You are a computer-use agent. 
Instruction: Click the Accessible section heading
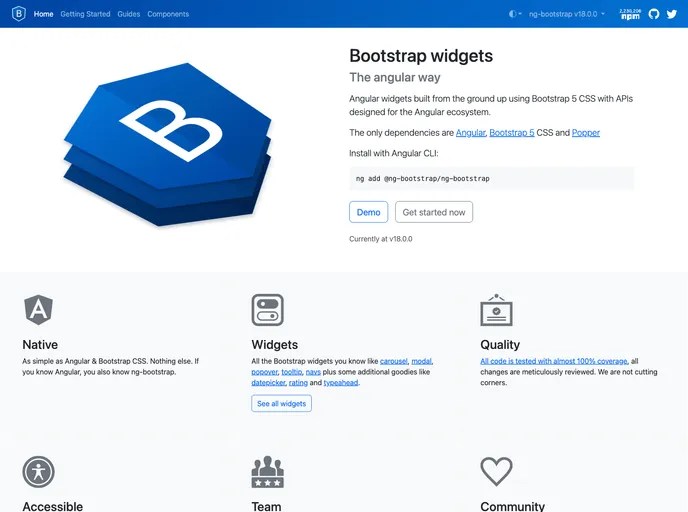pyautogui.click(x=53, y=506)
